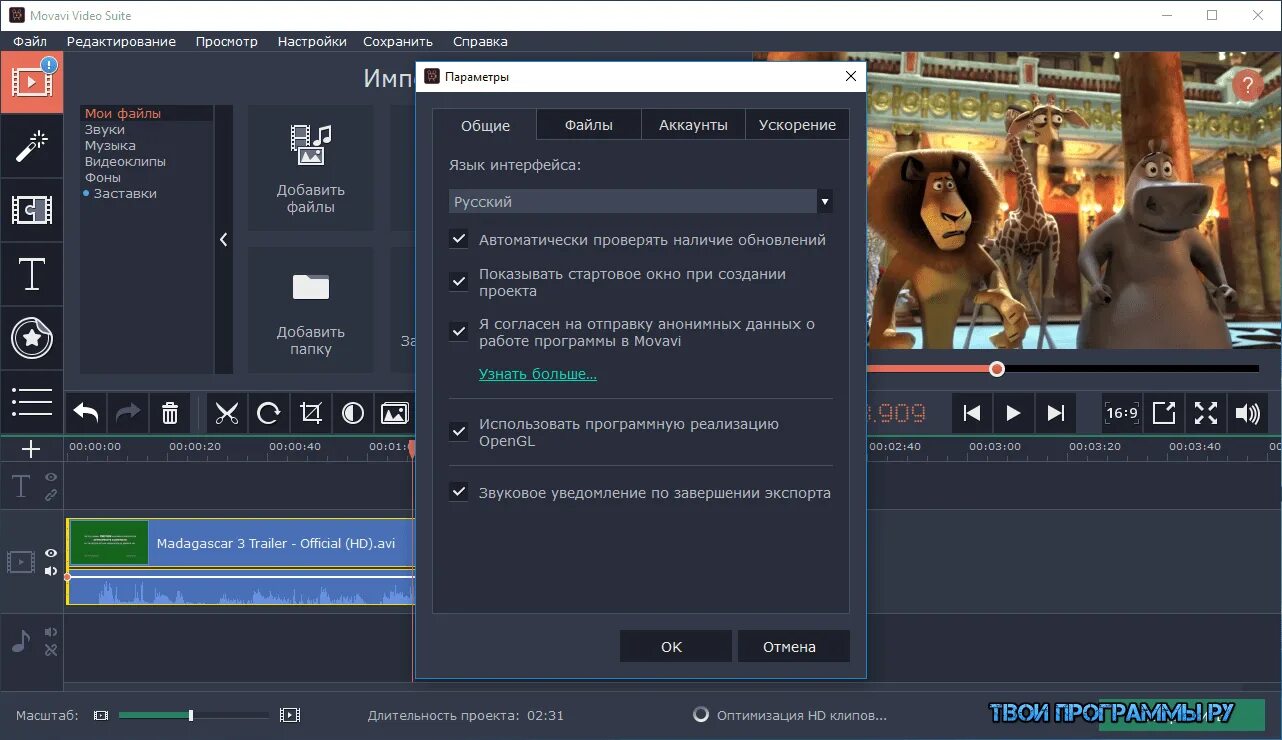Image resolution: width=1282 pixels, height=740 pixels.
Task: Collapse the media library side panel arrow
Action: click(223, 240)
